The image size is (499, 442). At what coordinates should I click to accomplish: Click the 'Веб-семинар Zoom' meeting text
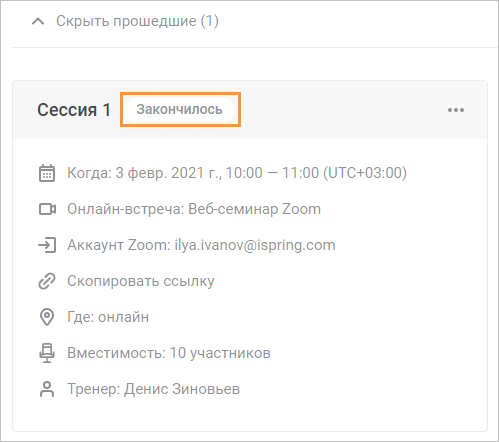(x=254, y=209)
